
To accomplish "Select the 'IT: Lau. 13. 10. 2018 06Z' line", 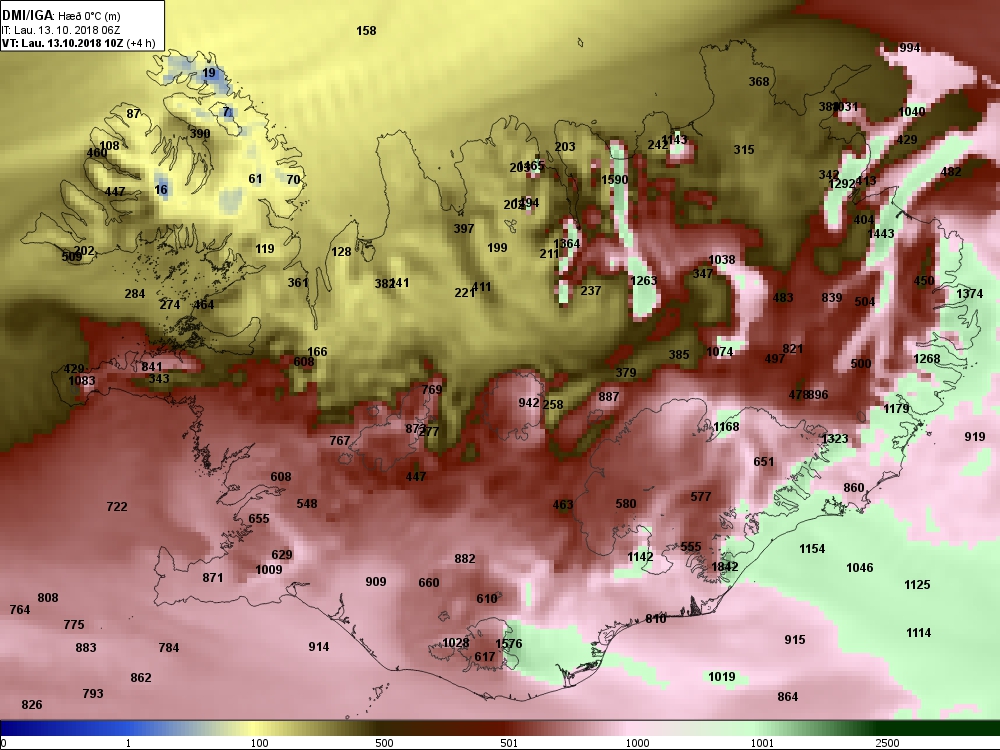I will point(61,30).
